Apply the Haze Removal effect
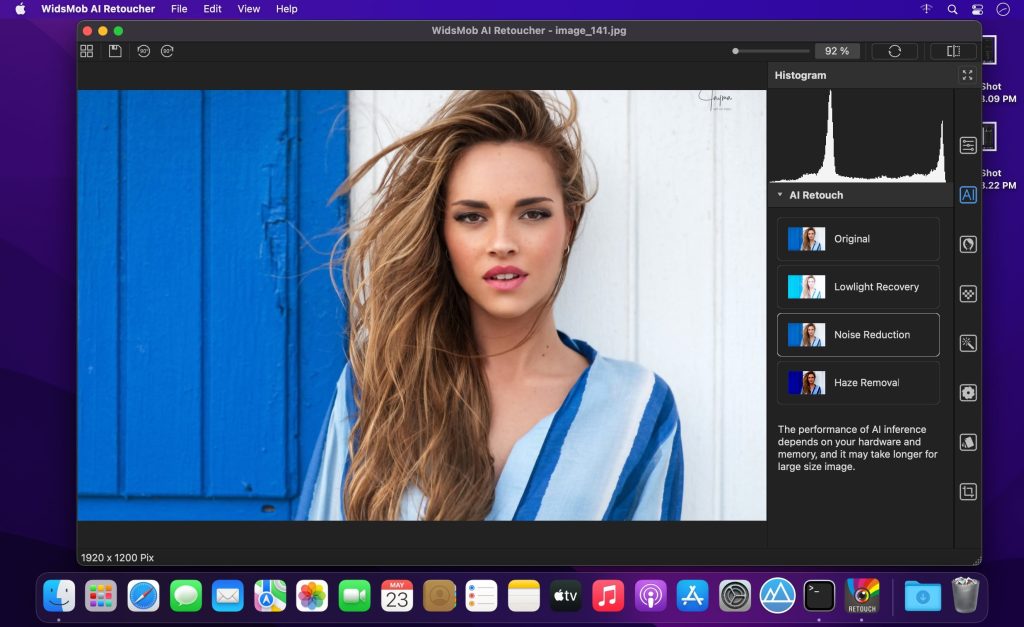Image resolution: width=1024 pixels, height=627 pixels. [858, 382]
